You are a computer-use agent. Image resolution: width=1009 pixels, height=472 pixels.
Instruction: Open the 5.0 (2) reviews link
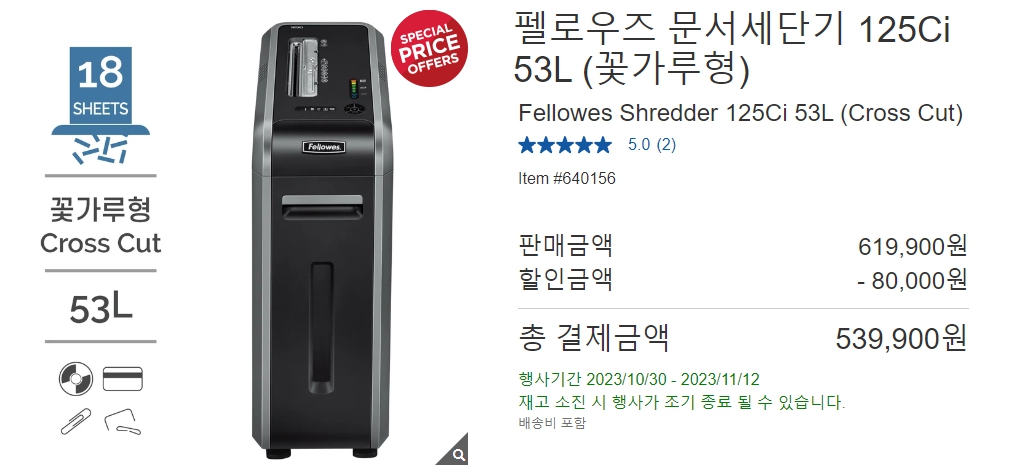[x=652, y=145]
